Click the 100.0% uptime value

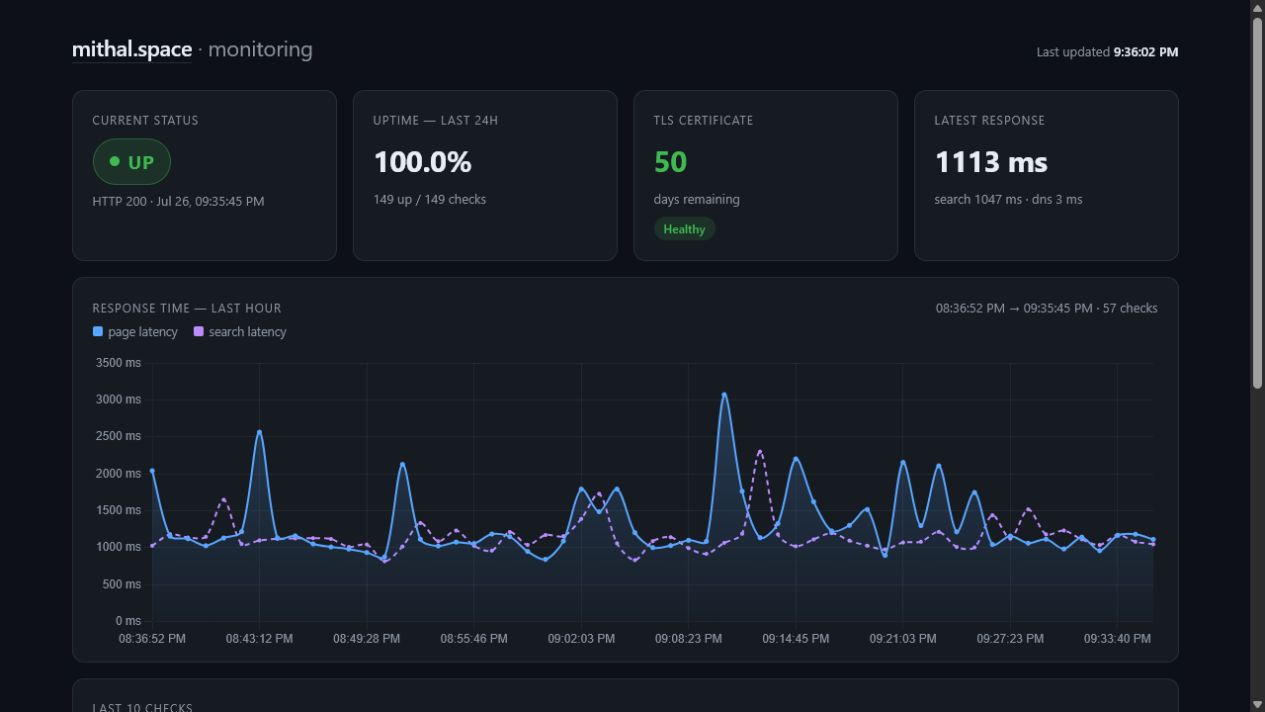(x=422, y=162)
